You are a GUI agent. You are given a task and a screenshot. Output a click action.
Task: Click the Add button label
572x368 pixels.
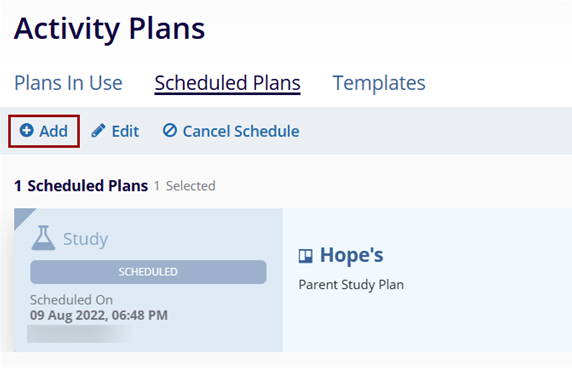54,131
